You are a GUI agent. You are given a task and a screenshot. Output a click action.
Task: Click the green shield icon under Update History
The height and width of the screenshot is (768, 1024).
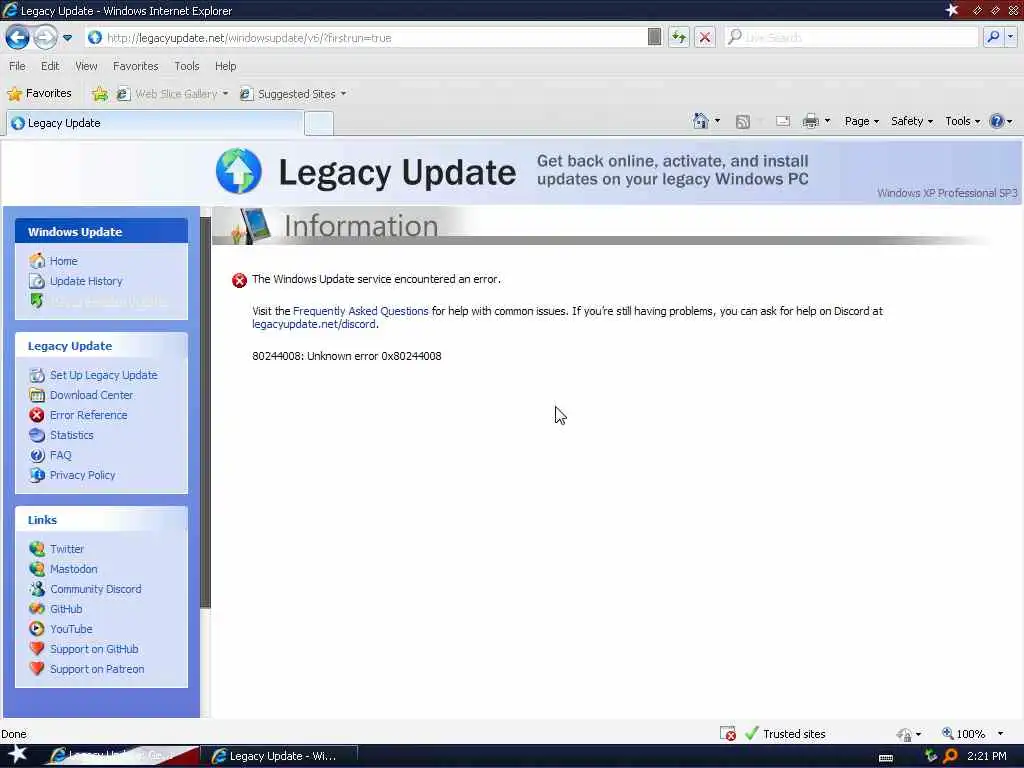[x=37, y=300]
